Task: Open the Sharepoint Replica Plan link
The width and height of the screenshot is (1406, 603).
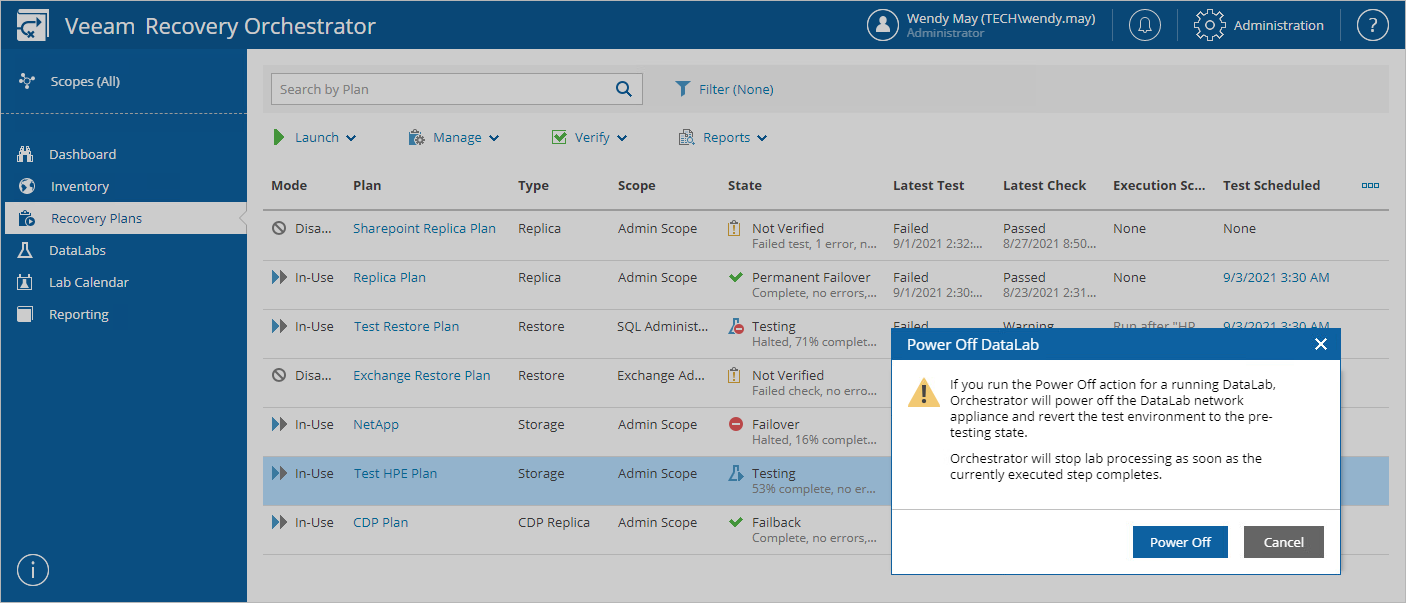Action: point(424,228)
